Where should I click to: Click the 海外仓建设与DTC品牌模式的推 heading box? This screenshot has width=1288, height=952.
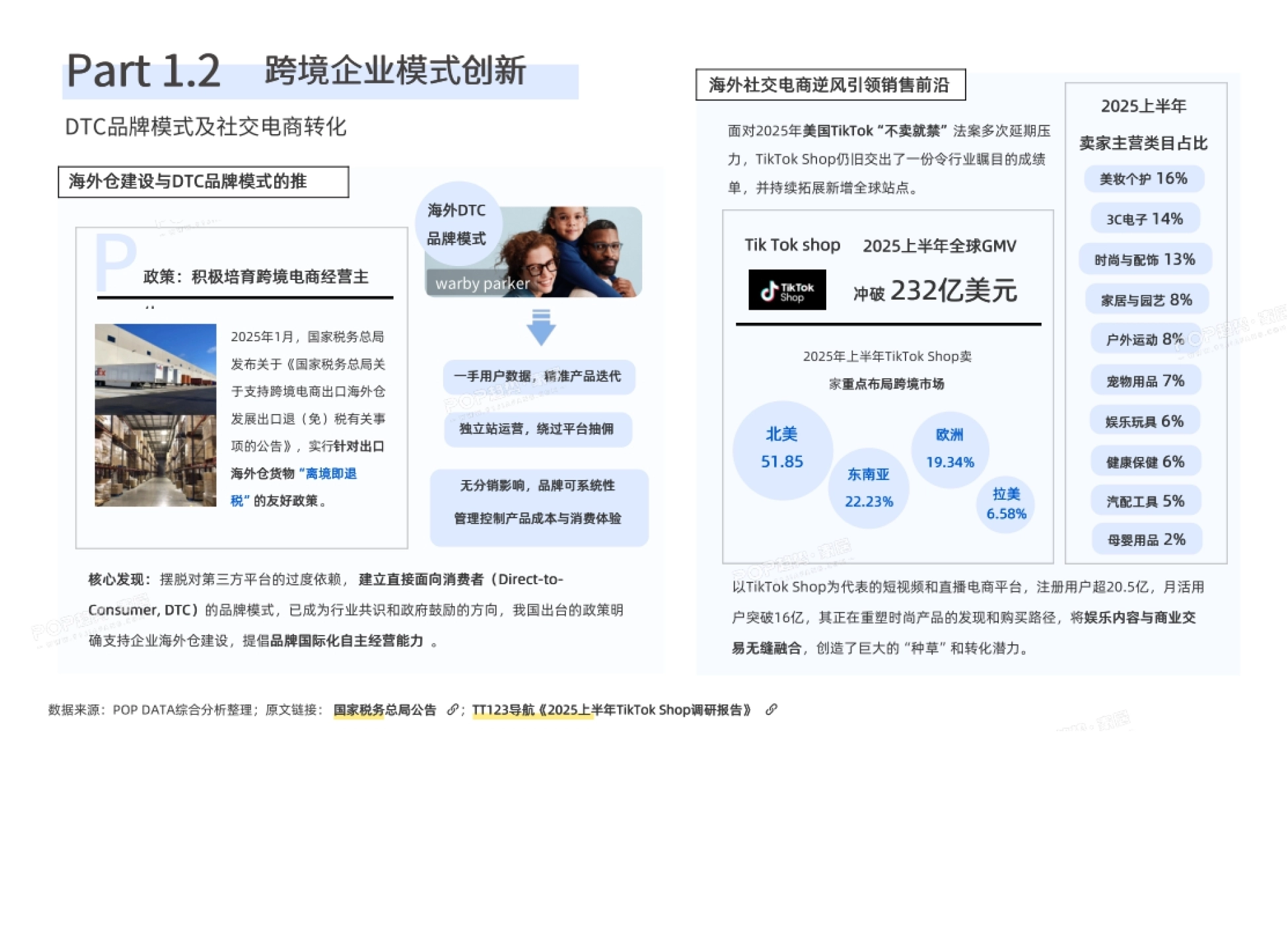[x=203, y=182]
